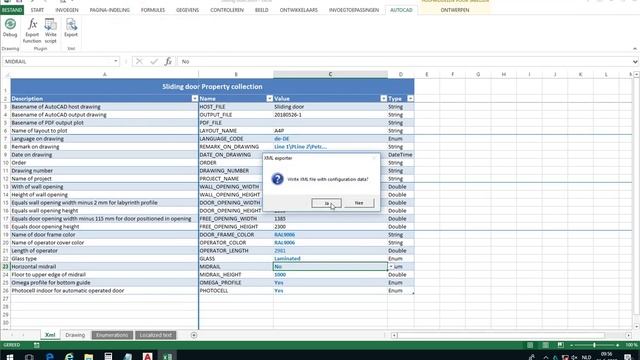Confirm entry with the checkmark icon

(154, 61)
